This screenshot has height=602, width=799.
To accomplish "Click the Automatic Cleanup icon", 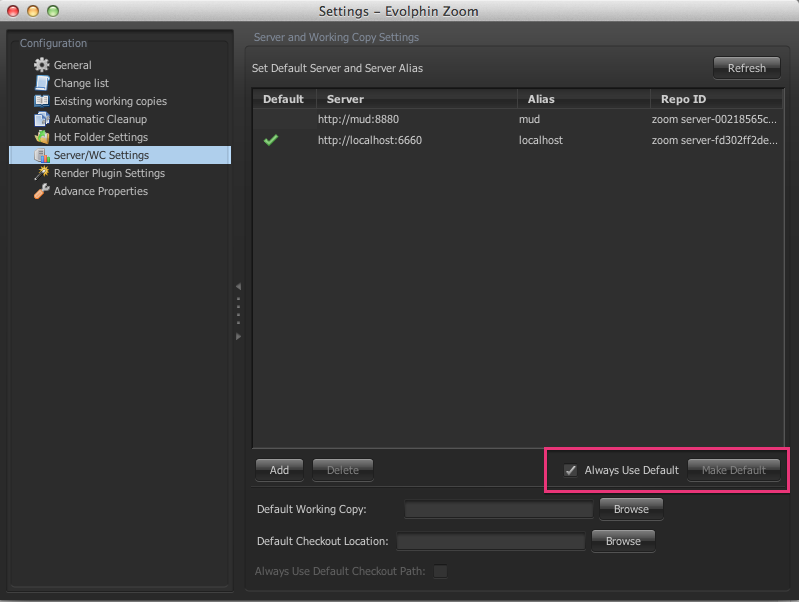I will [41, 119].
